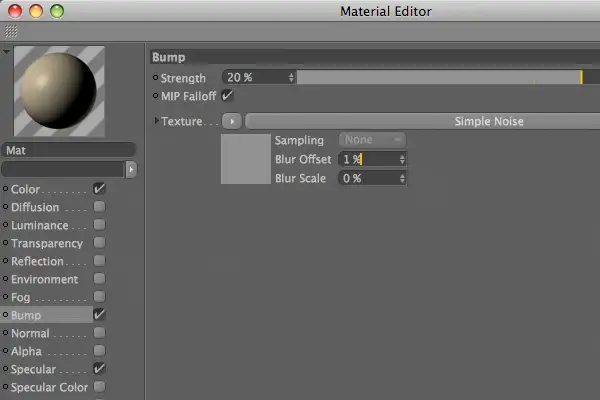This screenshot has height=400, width=600.
Task: Open the Texture arrow button menu
Action: 232,121
